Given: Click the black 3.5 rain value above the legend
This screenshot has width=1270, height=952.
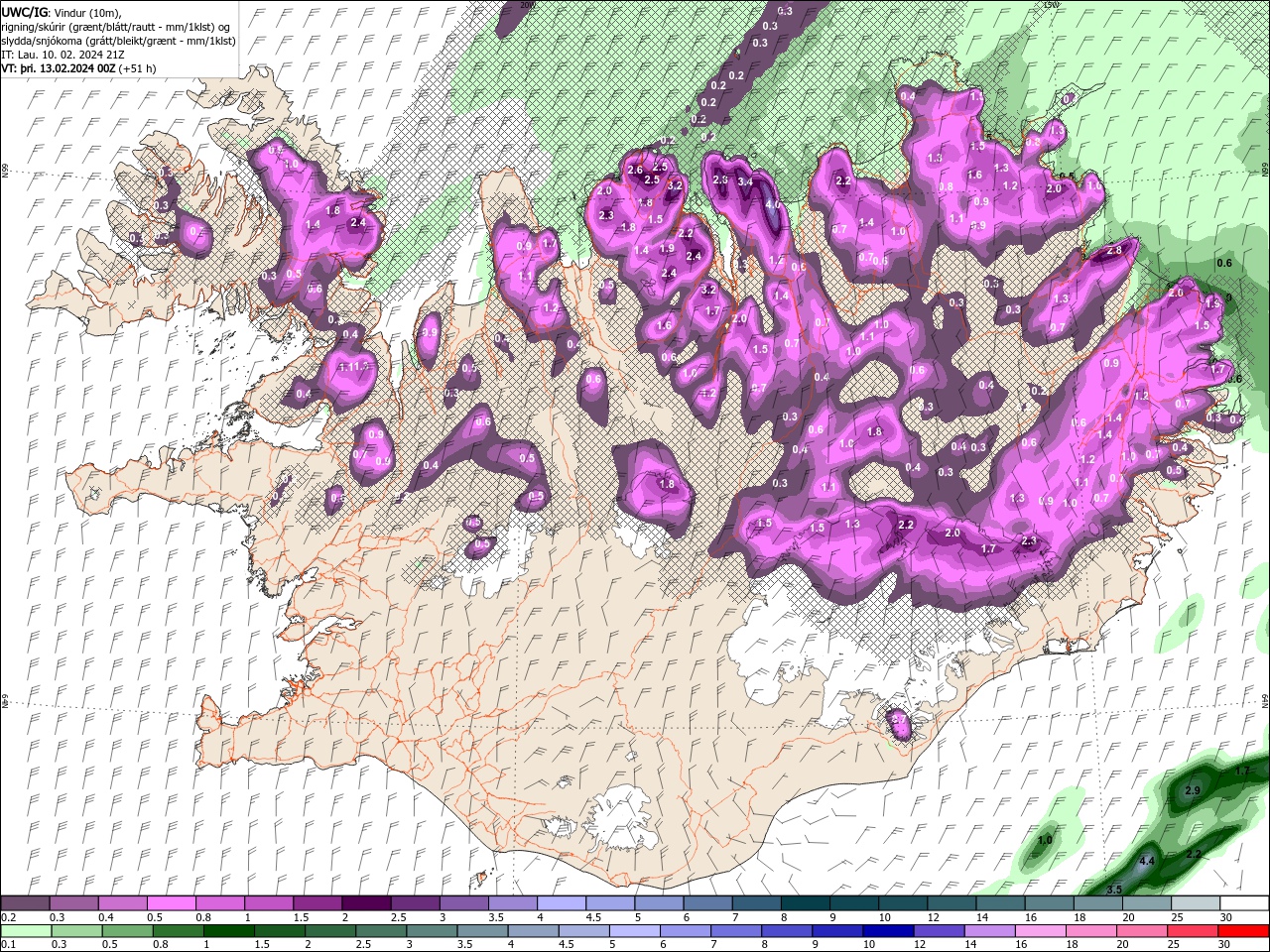Looking at the screenshot, I should point(1114,890).
